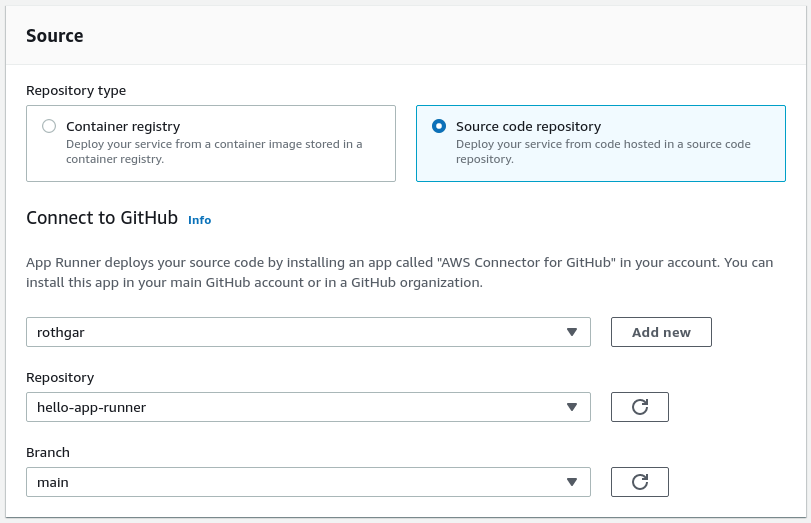The width and height of the screenshot is (811, 523).
Task: Click the arrow on the hello-app-runner dropdown
Action: [572, 407]
